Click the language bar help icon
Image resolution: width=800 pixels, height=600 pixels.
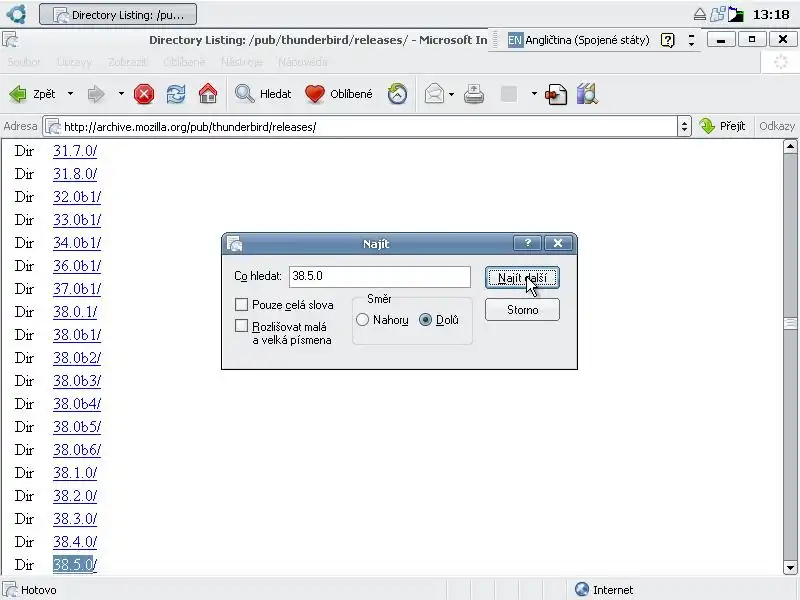pyautogui.click(x=667, y=40)
